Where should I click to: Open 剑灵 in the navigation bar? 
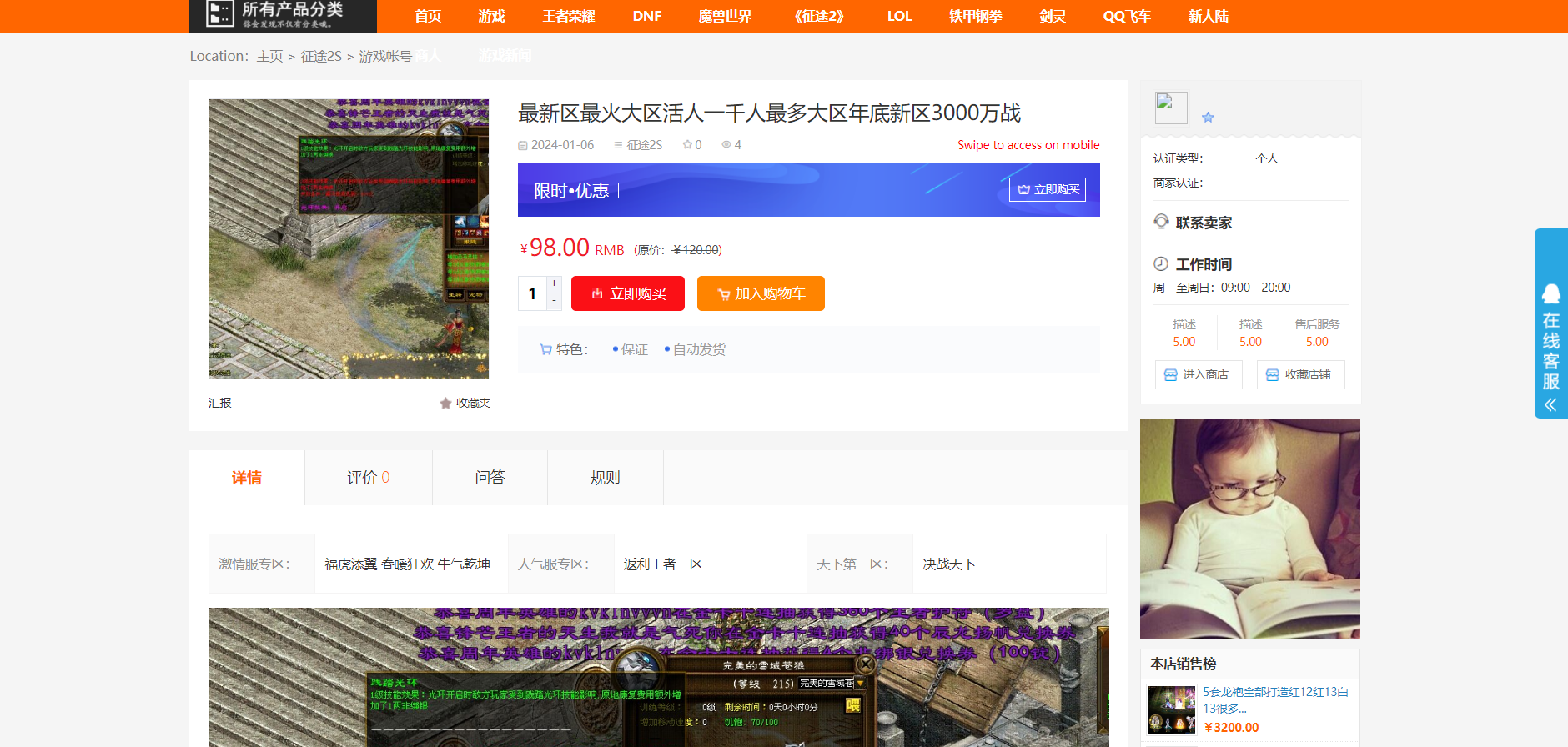tap(1053, 16)
